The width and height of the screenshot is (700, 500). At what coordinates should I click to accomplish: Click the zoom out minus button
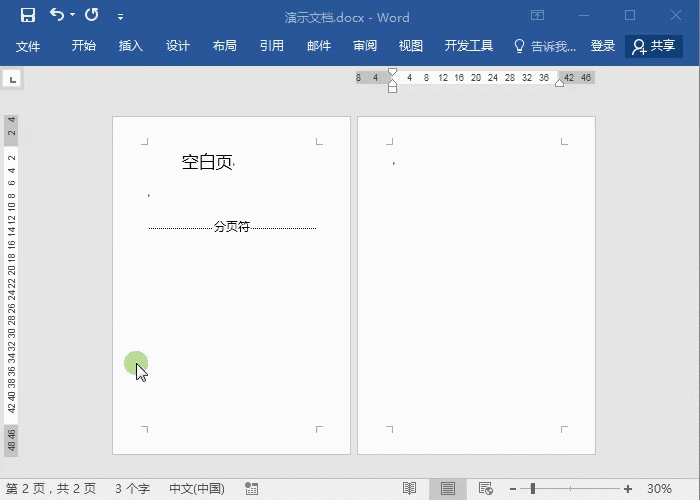pyautogui.click(x=513, y=489)
